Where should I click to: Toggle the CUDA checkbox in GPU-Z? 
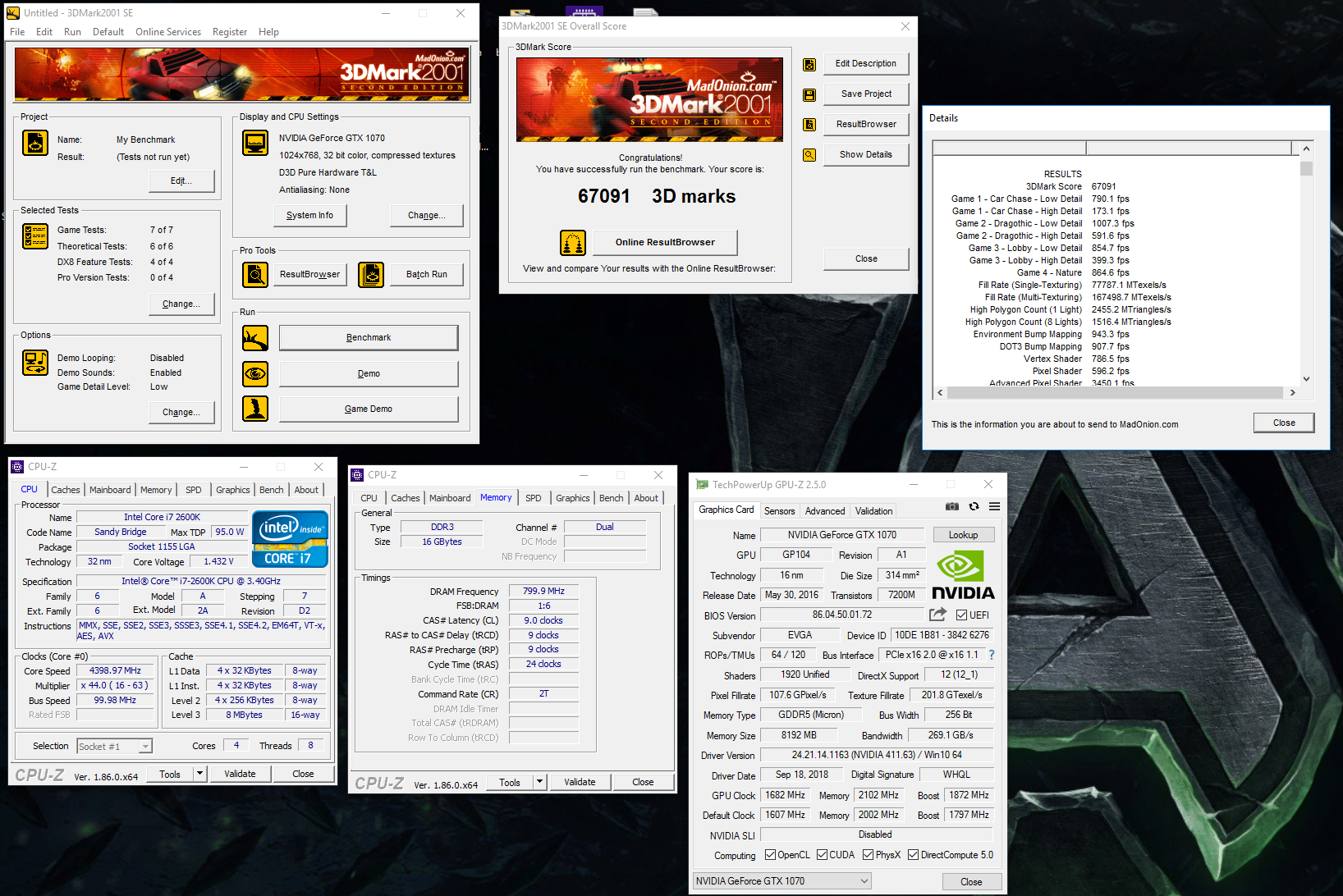[x=822, y=854]
